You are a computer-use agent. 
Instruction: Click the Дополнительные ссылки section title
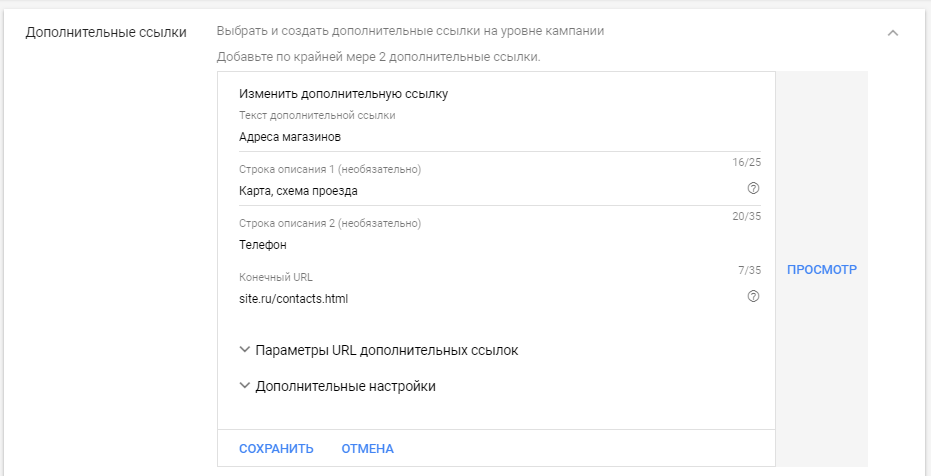[106, 32]
